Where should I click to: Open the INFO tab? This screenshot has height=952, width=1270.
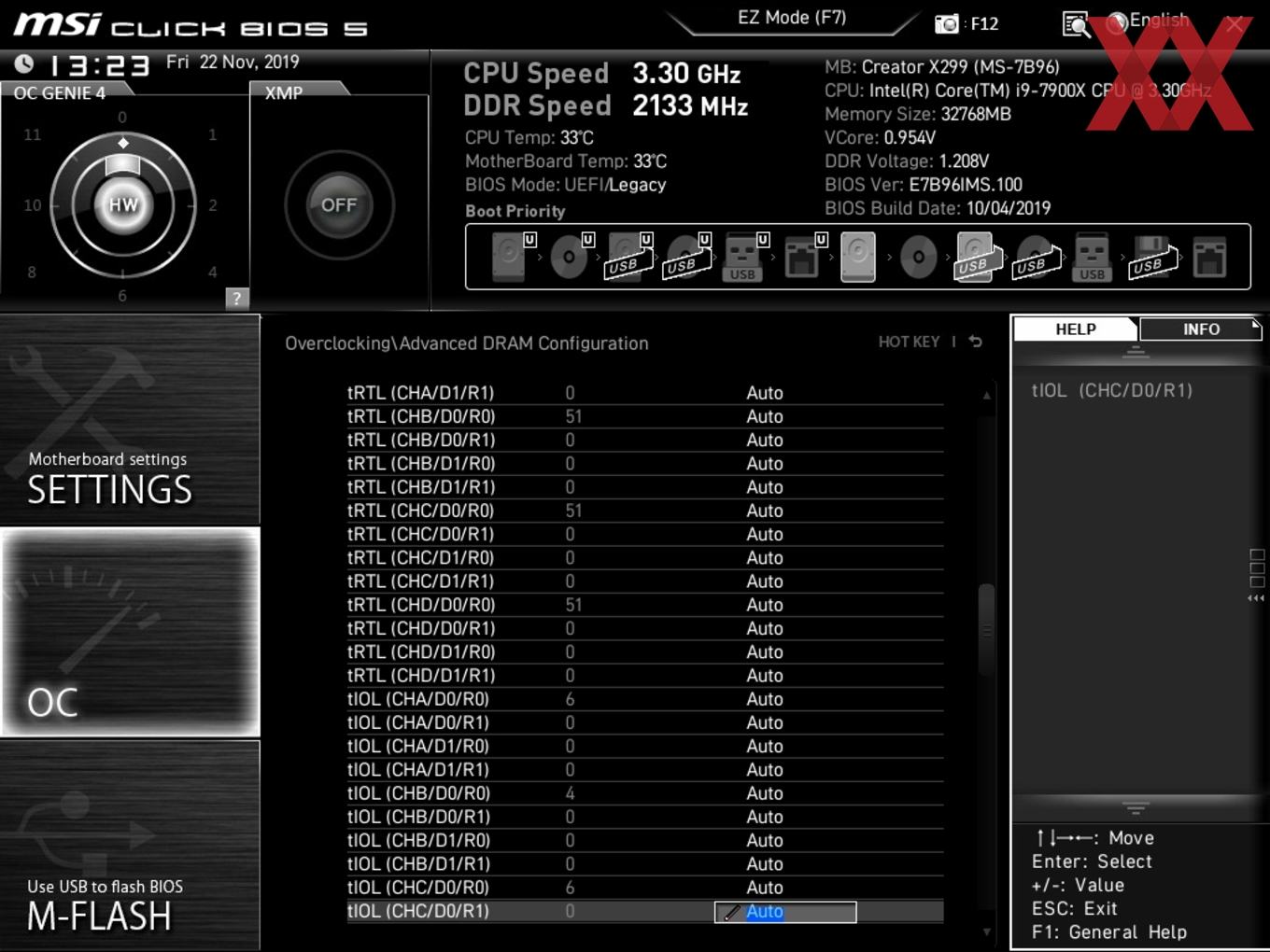(x=1200, y=329)
